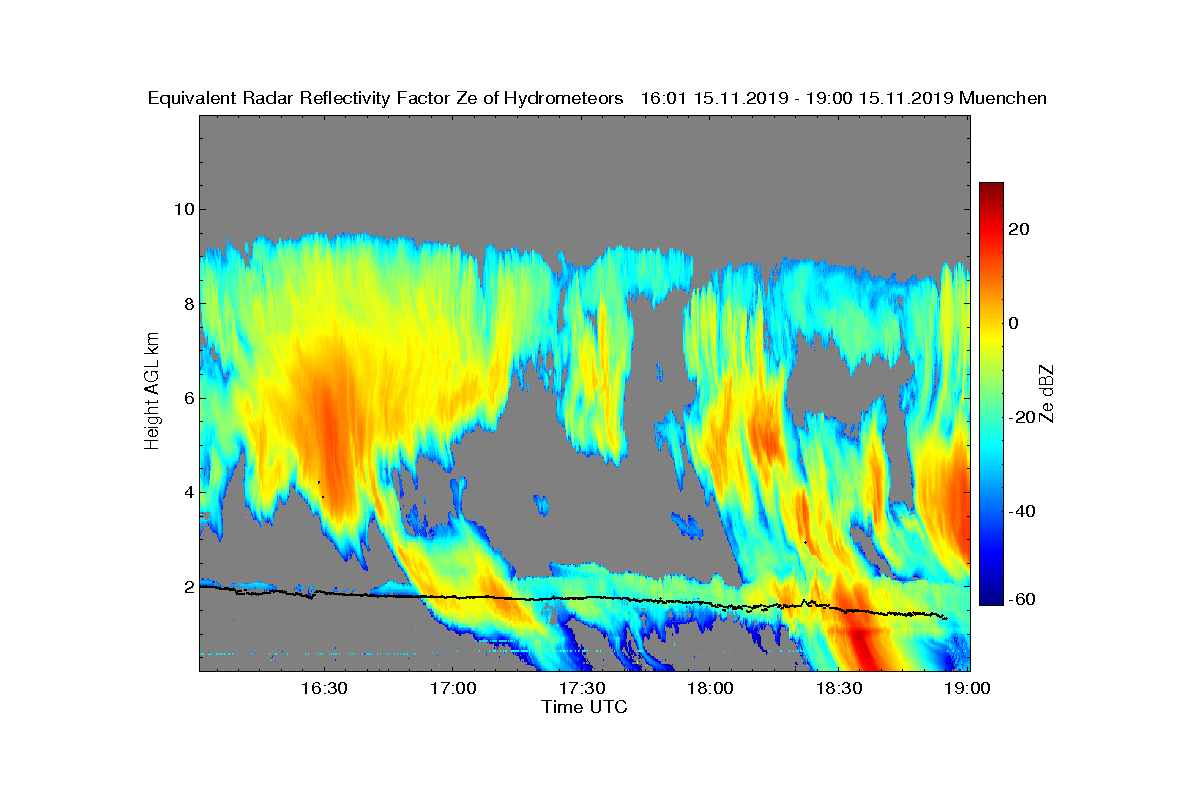The height and width of the screenshot is (800, 1200).
Task: Click the 17:30 time tick label
Action: tap(581, 689)
